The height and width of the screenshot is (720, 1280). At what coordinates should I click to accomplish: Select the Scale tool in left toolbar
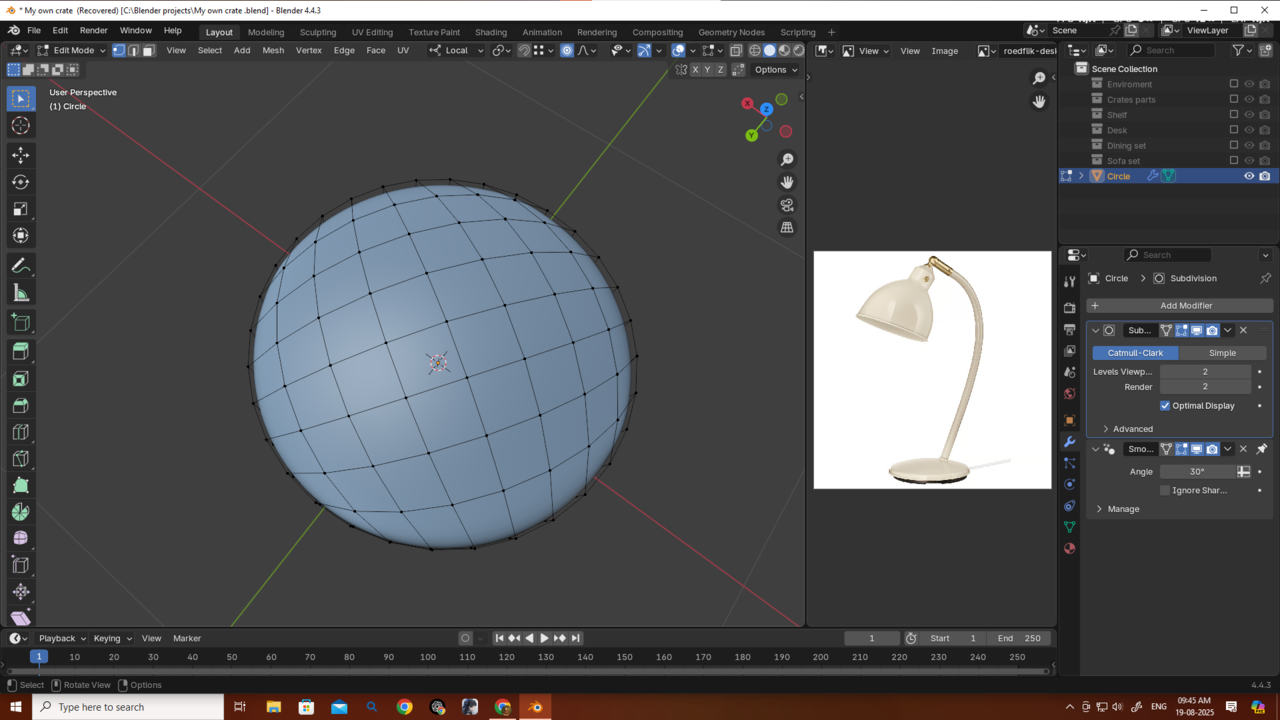20,209
